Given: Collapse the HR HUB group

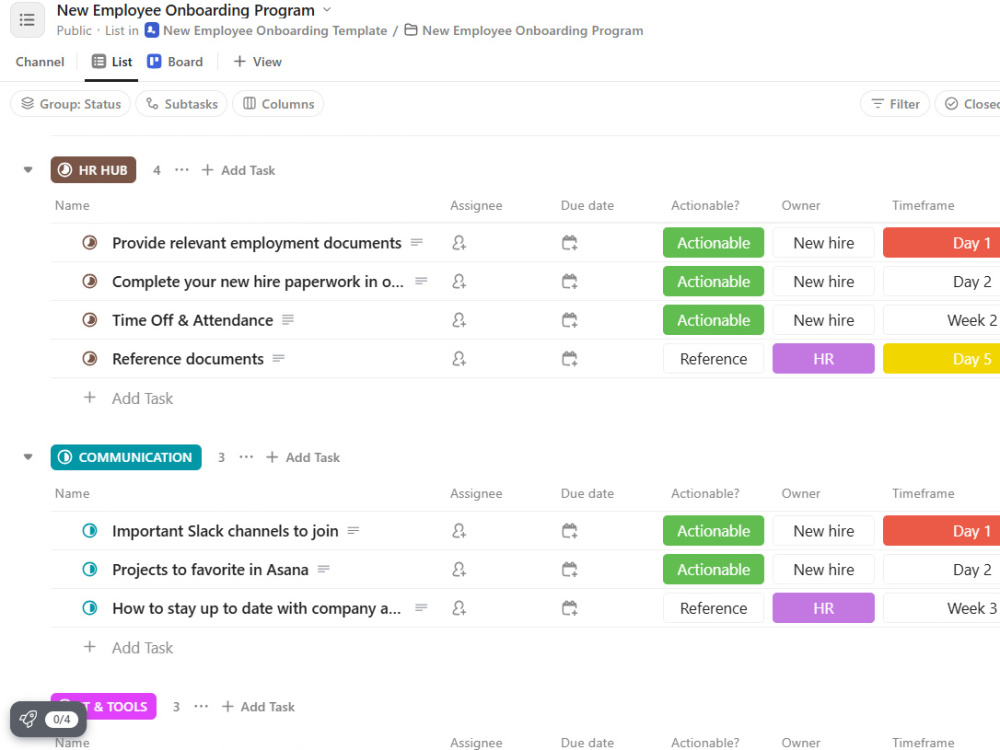Looking at the screenshot, I should coord(28,170).
